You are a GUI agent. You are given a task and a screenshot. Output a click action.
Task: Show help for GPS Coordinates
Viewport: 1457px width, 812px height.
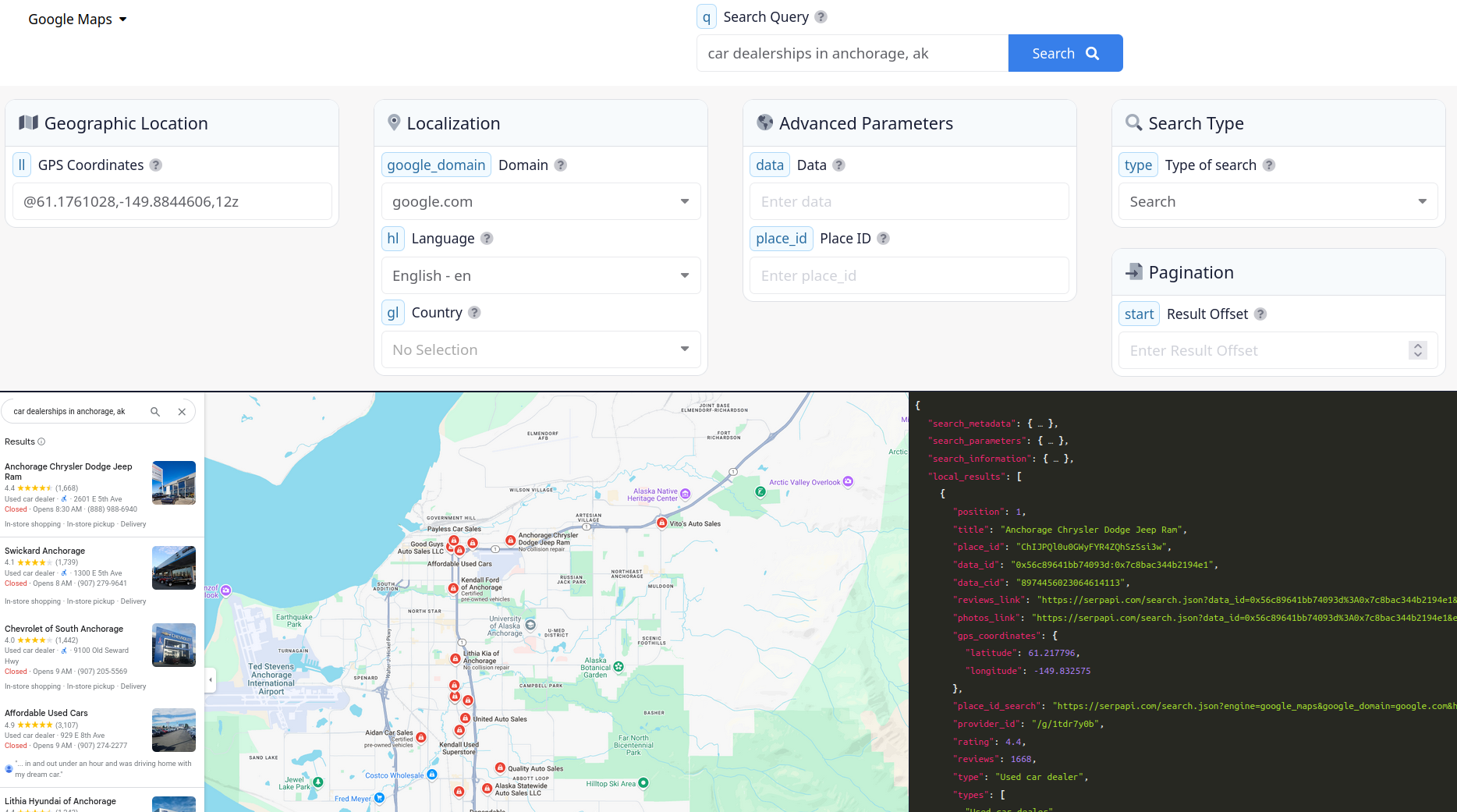coord(156,165)
